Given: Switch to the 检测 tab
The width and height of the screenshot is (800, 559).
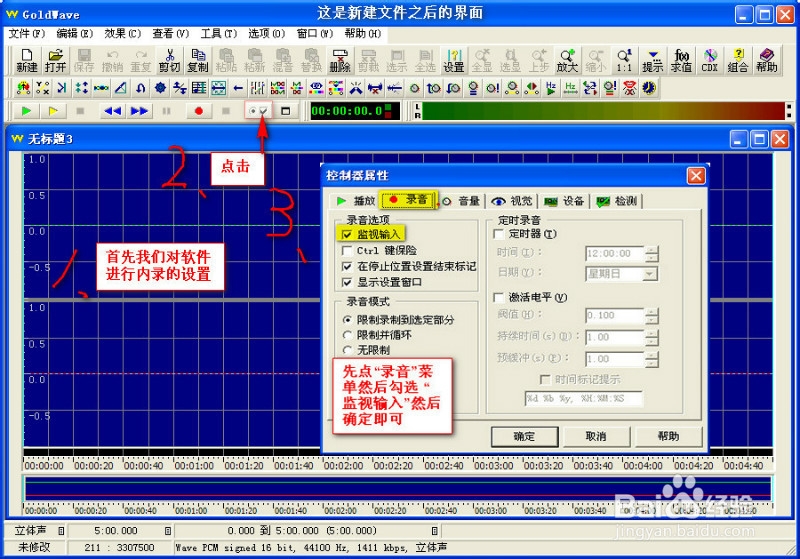Looking at the screenshot, I should (x=616, y=201).
